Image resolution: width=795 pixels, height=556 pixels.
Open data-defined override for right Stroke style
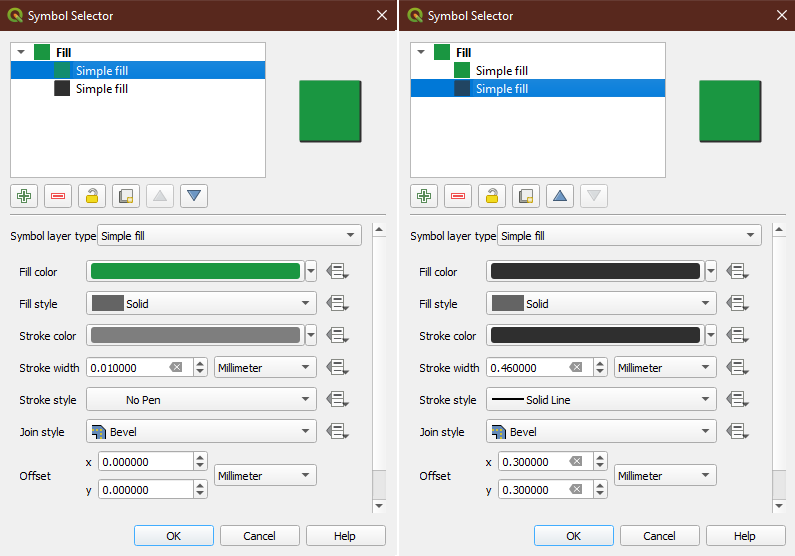pos(737,399)
